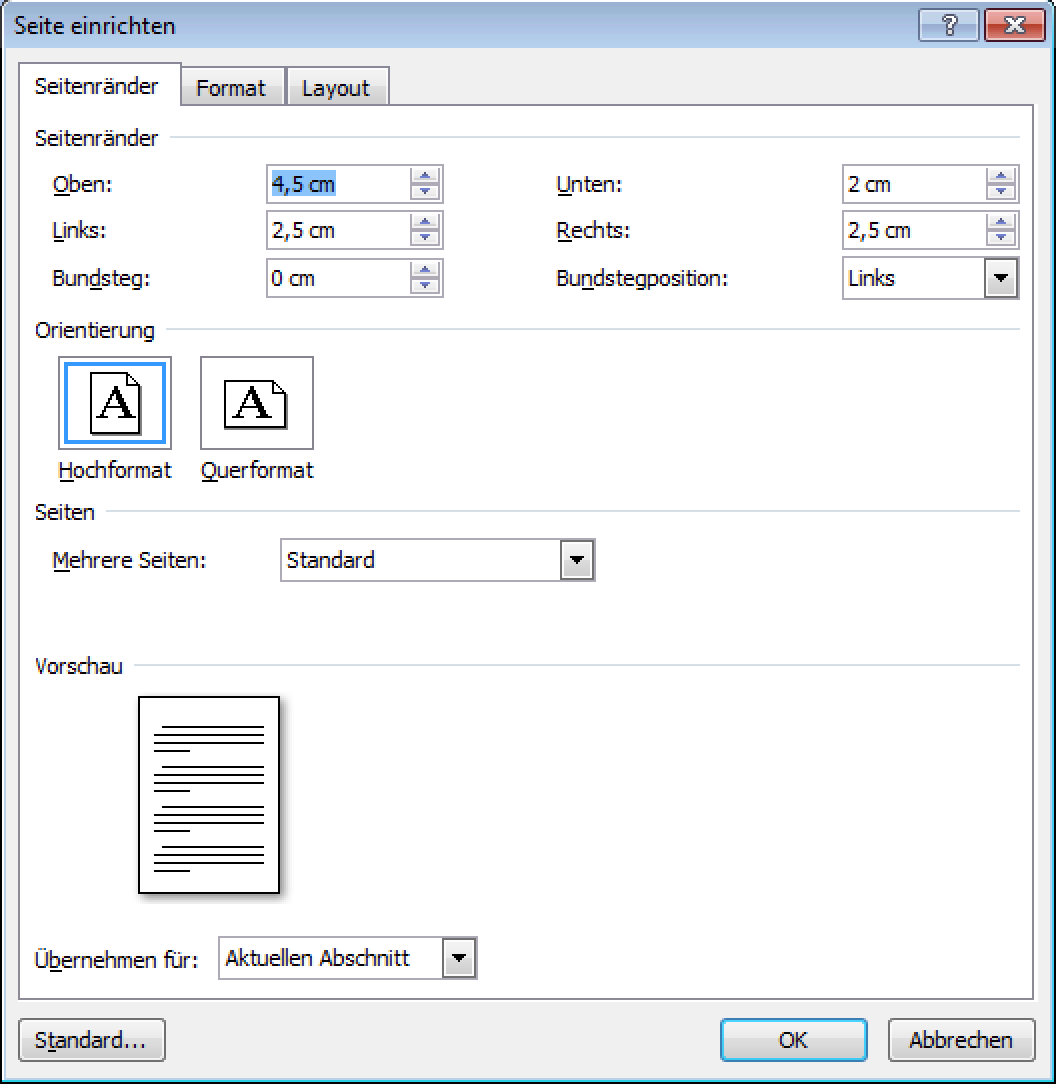This screenshot has width=1056, height=1084.
Task: Open the Layout tab
Action: 336,88
